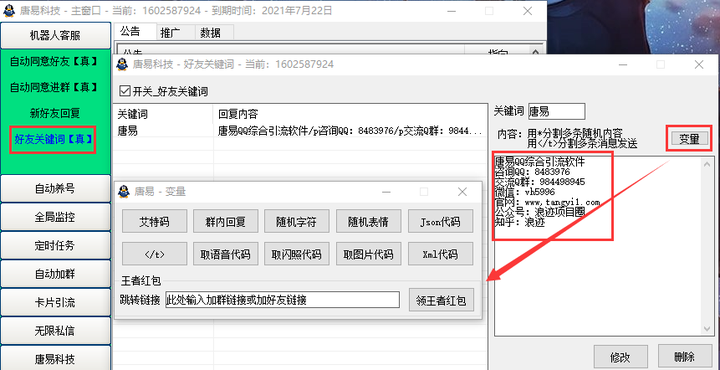Click the penguin icon in main window title
720x370 pixels.
pyautogui.click(x=9, y=11)
